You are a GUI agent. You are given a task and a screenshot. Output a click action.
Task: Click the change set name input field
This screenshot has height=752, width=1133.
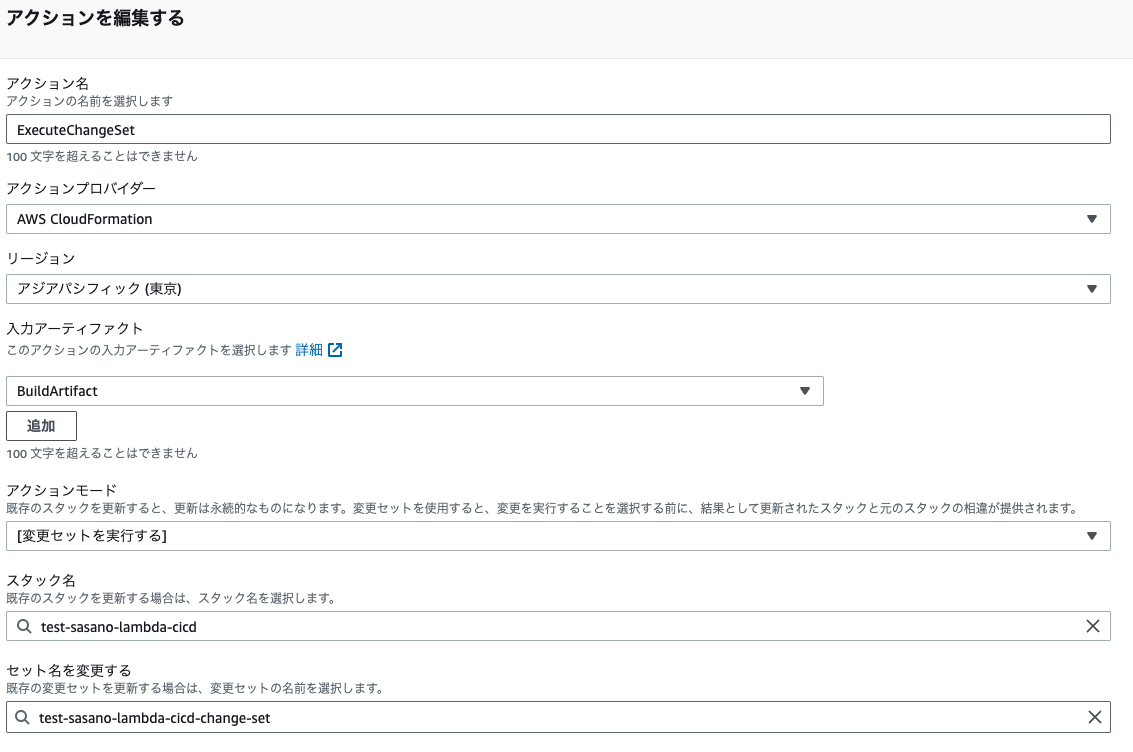tap(500, 717)
